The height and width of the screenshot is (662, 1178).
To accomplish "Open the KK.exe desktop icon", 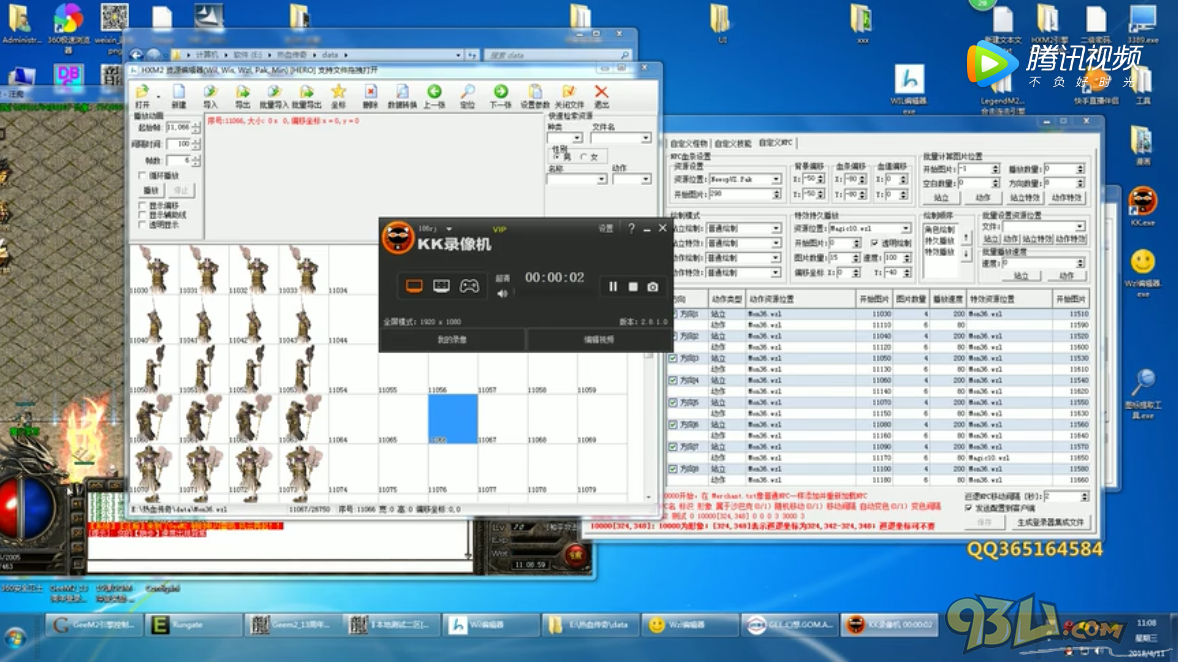I will (x=1143, y=206).
